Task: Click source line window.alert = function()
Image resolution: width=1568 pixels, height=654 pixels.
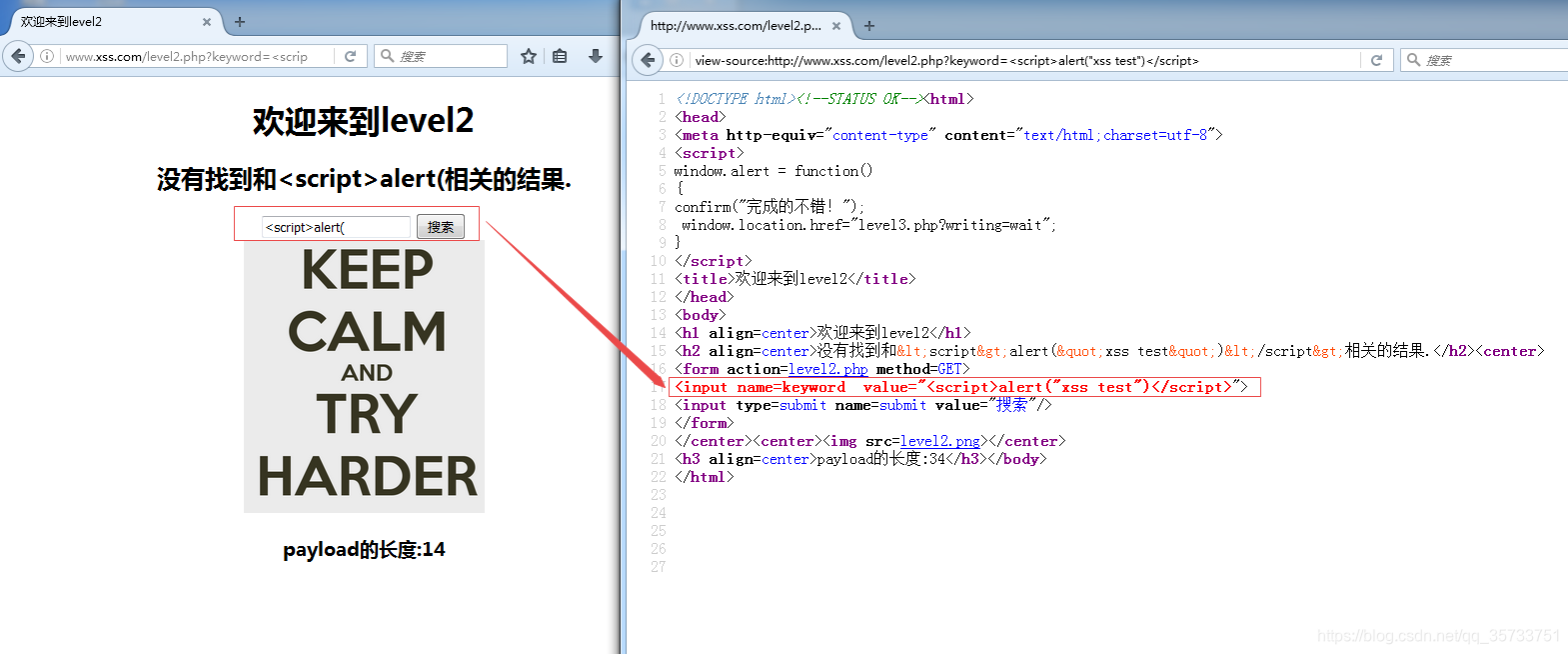Action: [x=774, y=171]
